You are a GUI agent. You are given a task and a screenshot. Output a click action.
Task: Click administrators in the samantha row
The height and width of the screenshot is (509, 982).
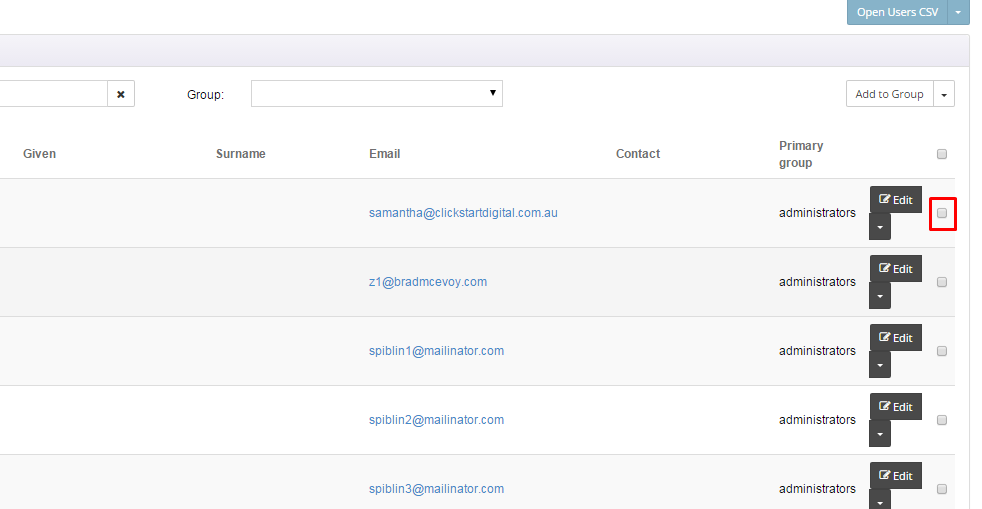[817, 213]
